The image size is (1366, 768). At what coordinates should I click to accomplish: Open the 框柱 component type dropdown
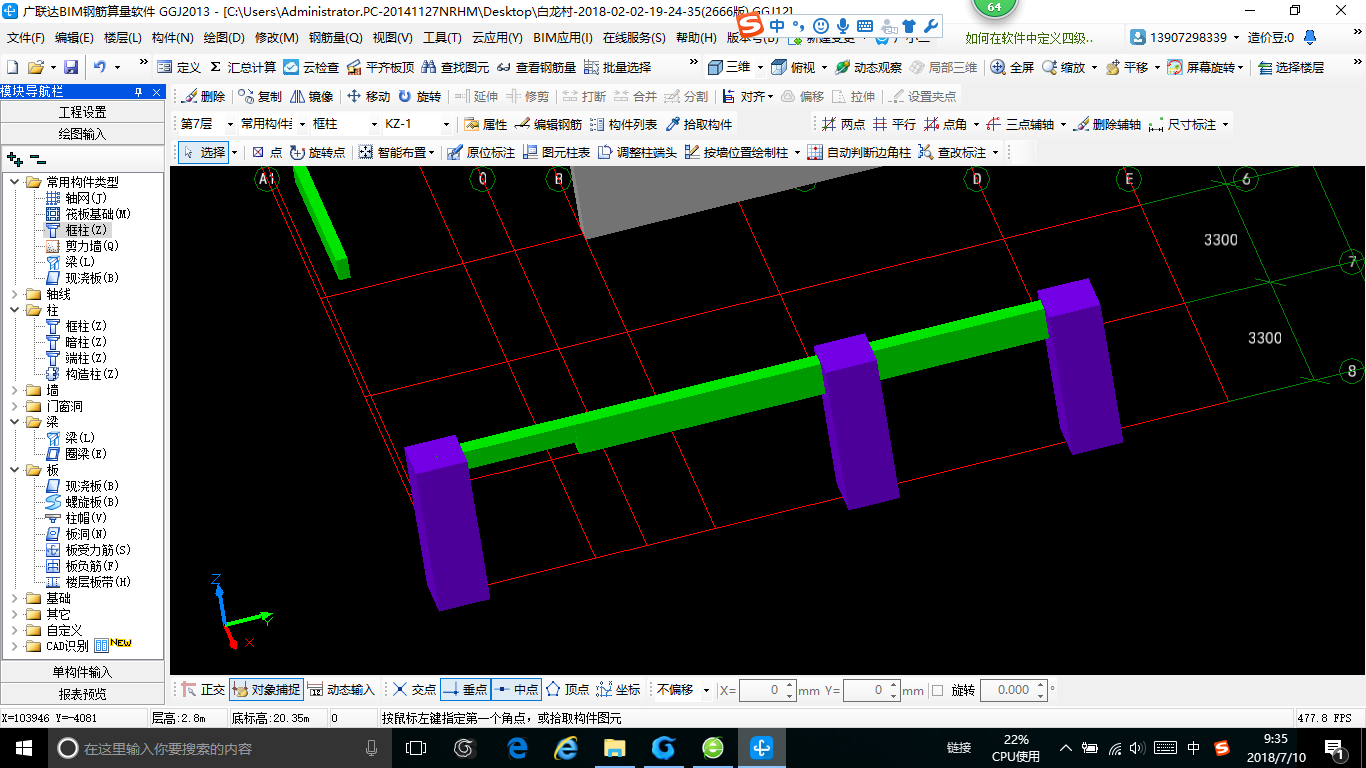point(374,124)
